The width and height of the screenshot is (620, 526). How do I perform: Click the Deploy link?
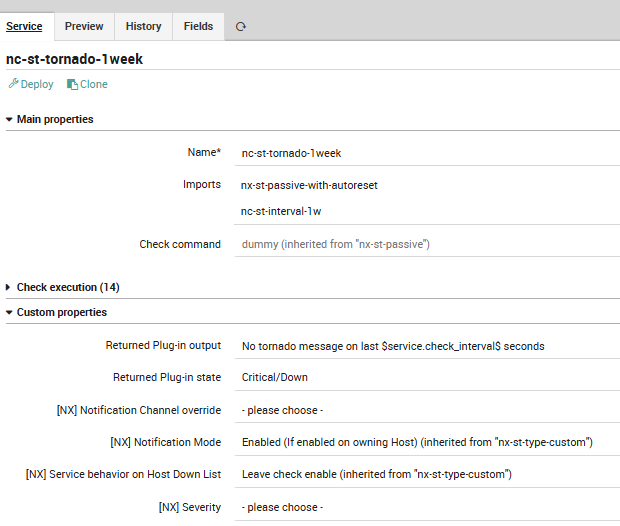pyautogui.click(x=36, y=84)
